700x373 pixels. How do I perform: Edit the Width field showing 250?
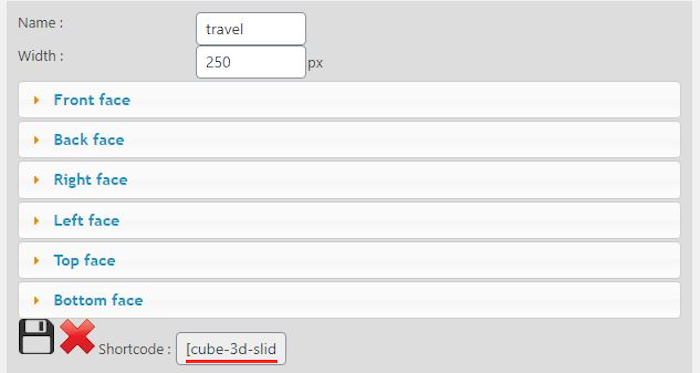(x=251, y=62)
